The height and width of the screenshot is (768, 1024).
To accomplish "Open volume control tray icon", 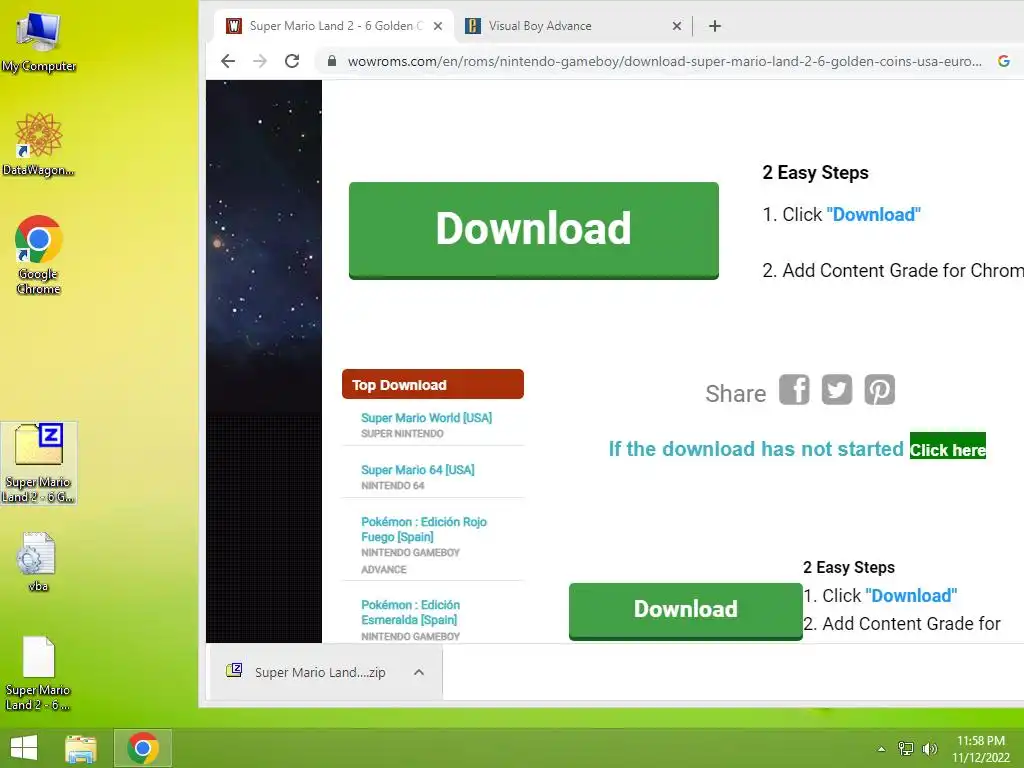I will tap(930, 748).
